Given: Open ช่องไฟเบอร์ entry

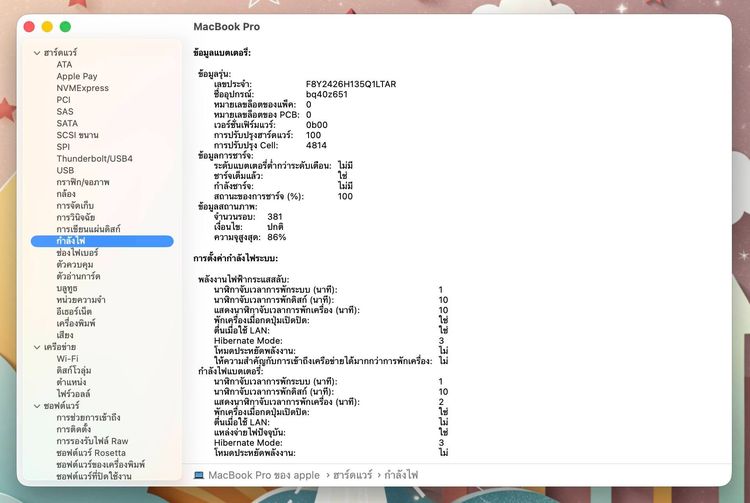Looking at the screenshot, I should pyautogui.click(x=77, y=252).
